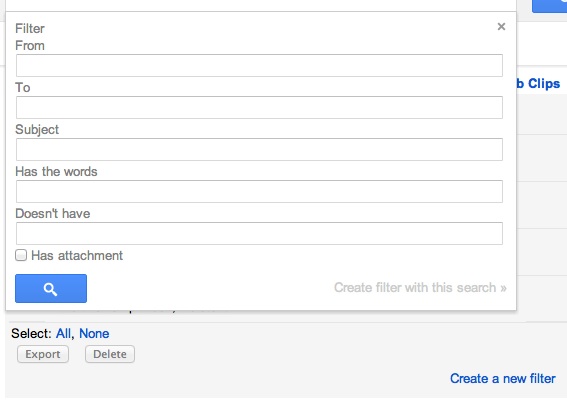Choose None to deselect filters

click(x=94, y=333)
